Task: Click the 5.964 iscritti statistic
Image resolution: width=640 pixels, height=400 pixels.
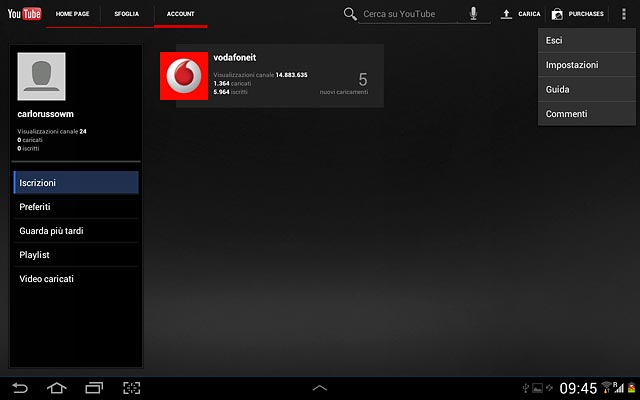Action: pos(231,92)
